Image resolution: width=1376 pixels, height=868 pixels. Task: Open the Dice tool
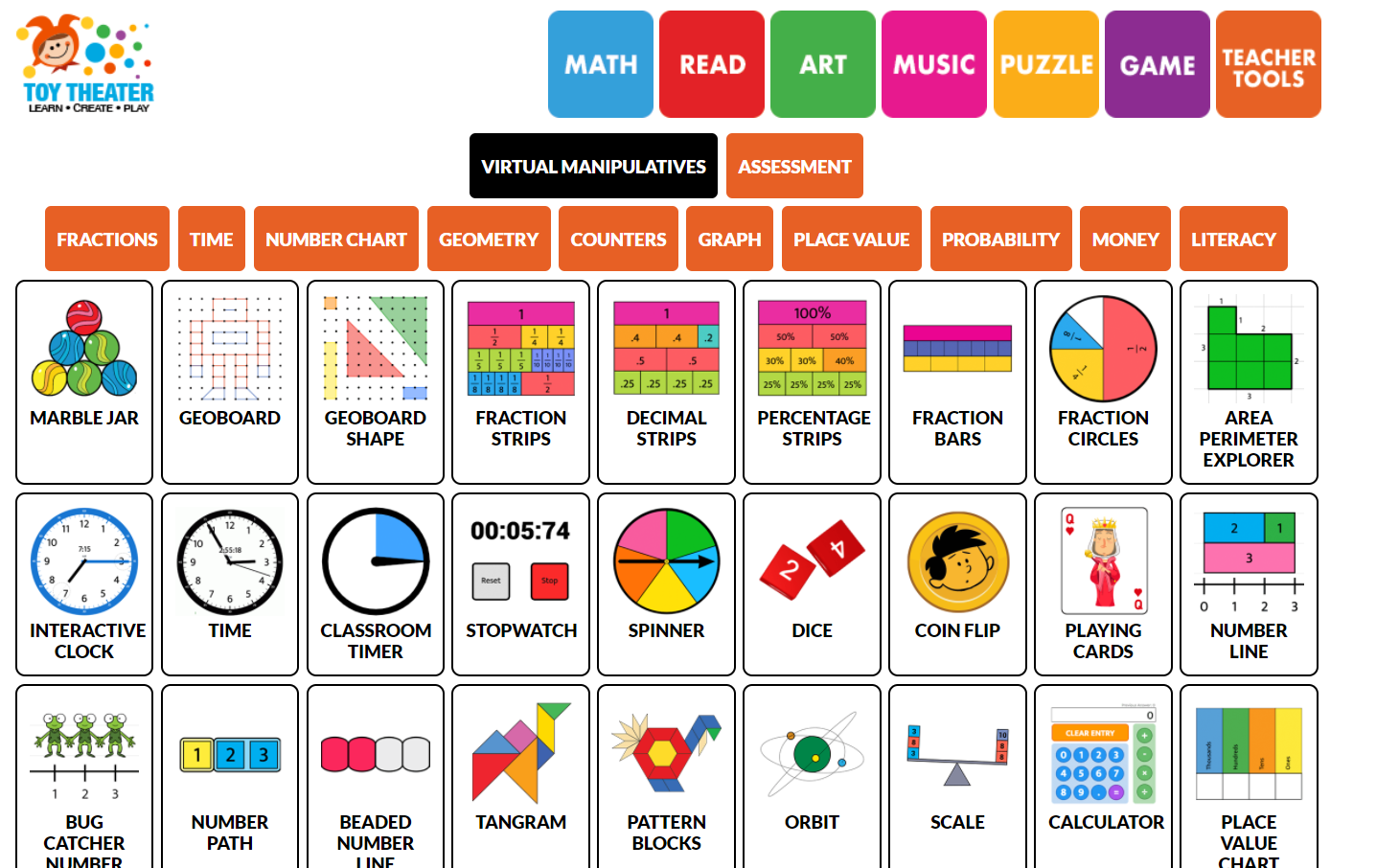(x=812, y=584)
